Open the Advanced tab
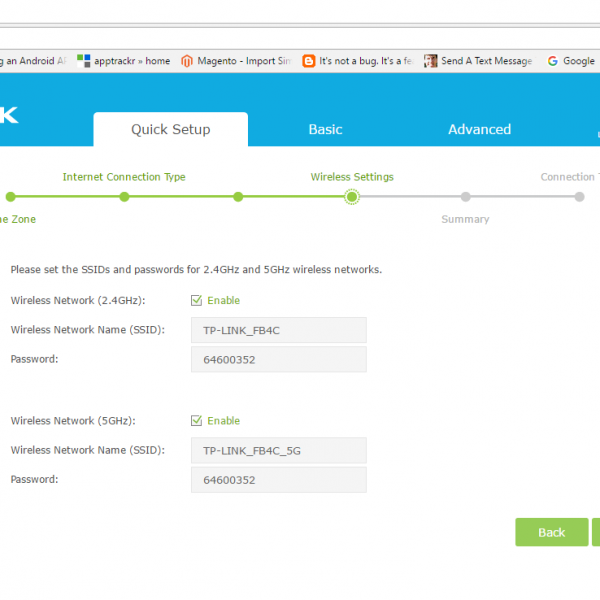600x600 pixels. (479, 130)
